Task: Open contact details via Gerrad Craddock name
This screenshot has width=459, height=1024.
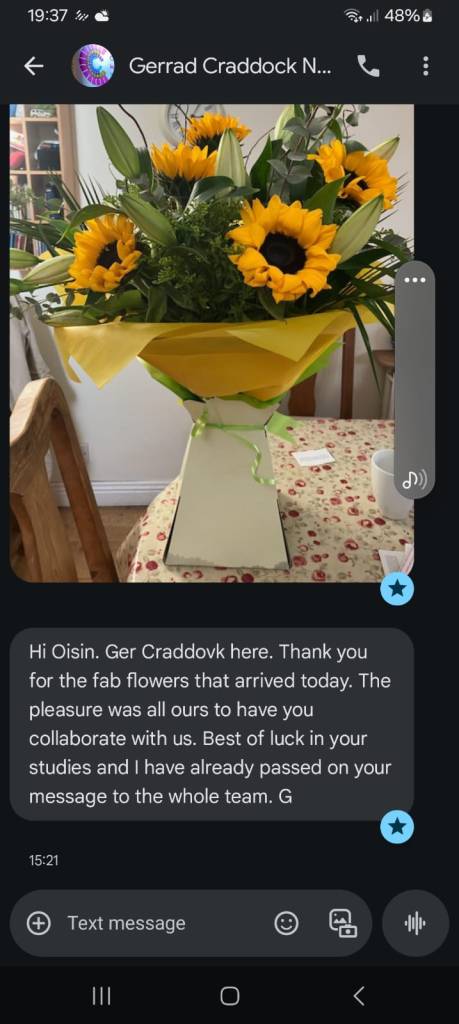Action: coord(230,66)
